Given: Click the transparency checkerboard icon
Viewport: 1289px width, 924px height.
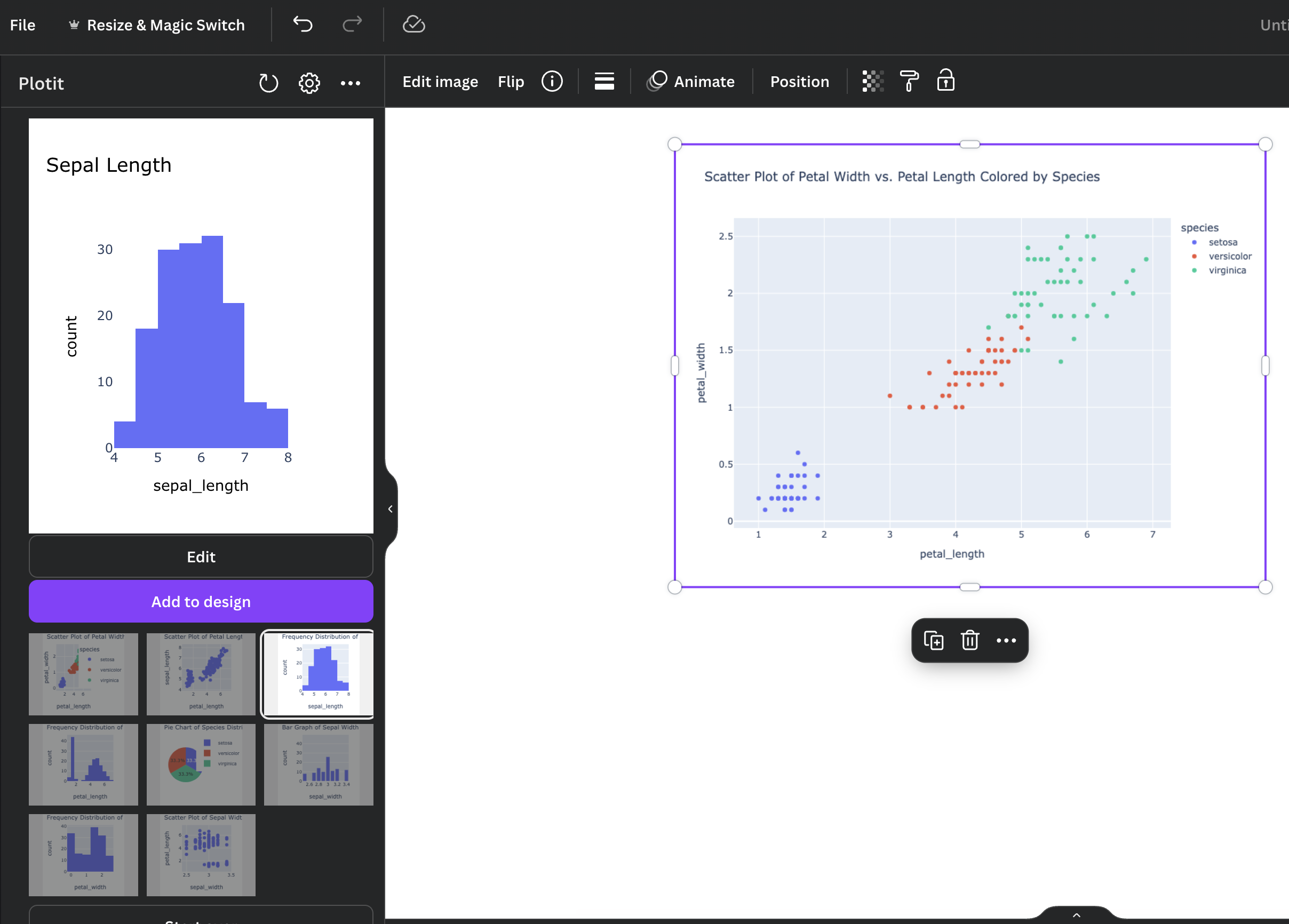Looking at the screenshot, I should coord(872,81).
